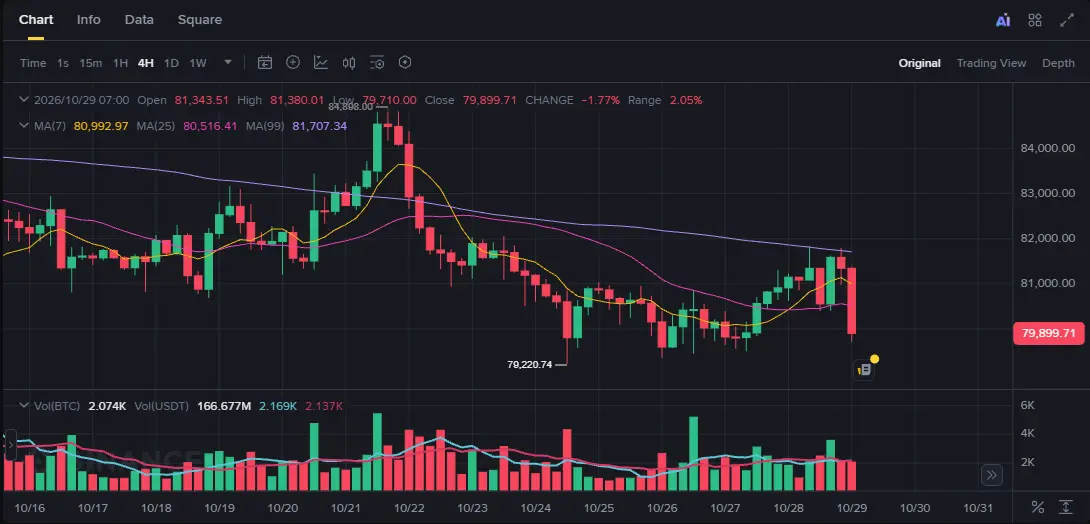The image size is (1090, 524).
Task: Click the 82,000.00 price axis label
Action: [x=1048, y=238]
